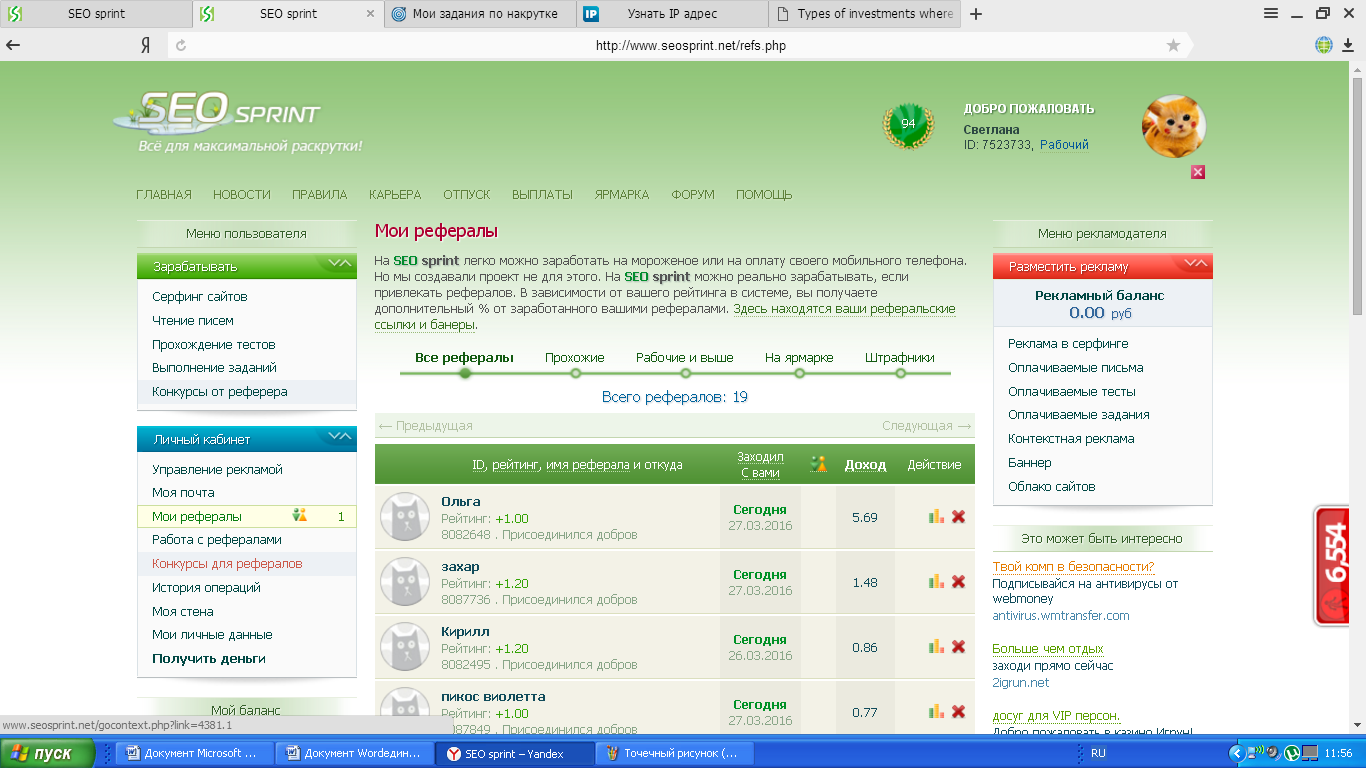Delete referral пикос виолетта with the red X

pos(958,712)
